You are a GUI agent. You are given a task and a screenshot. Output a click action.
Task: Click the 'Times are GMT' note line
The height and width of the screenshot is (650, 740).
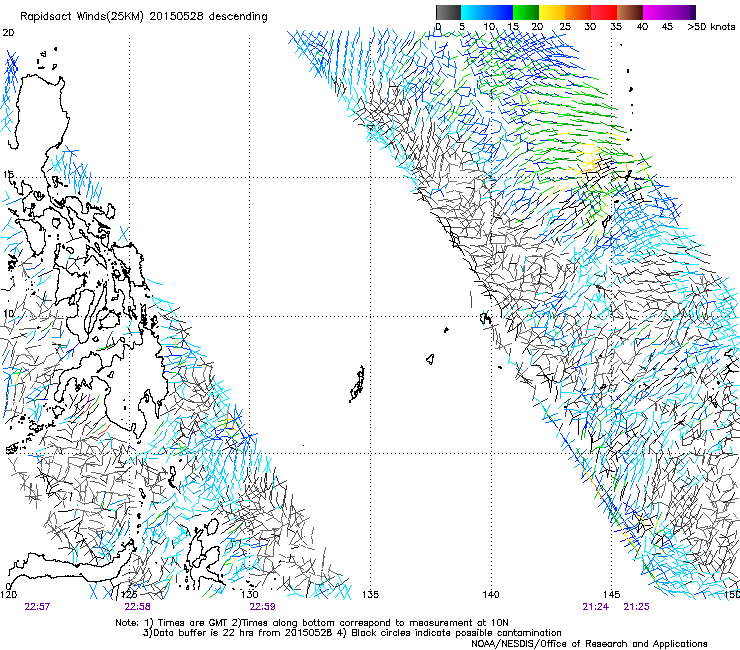[312, 623]
